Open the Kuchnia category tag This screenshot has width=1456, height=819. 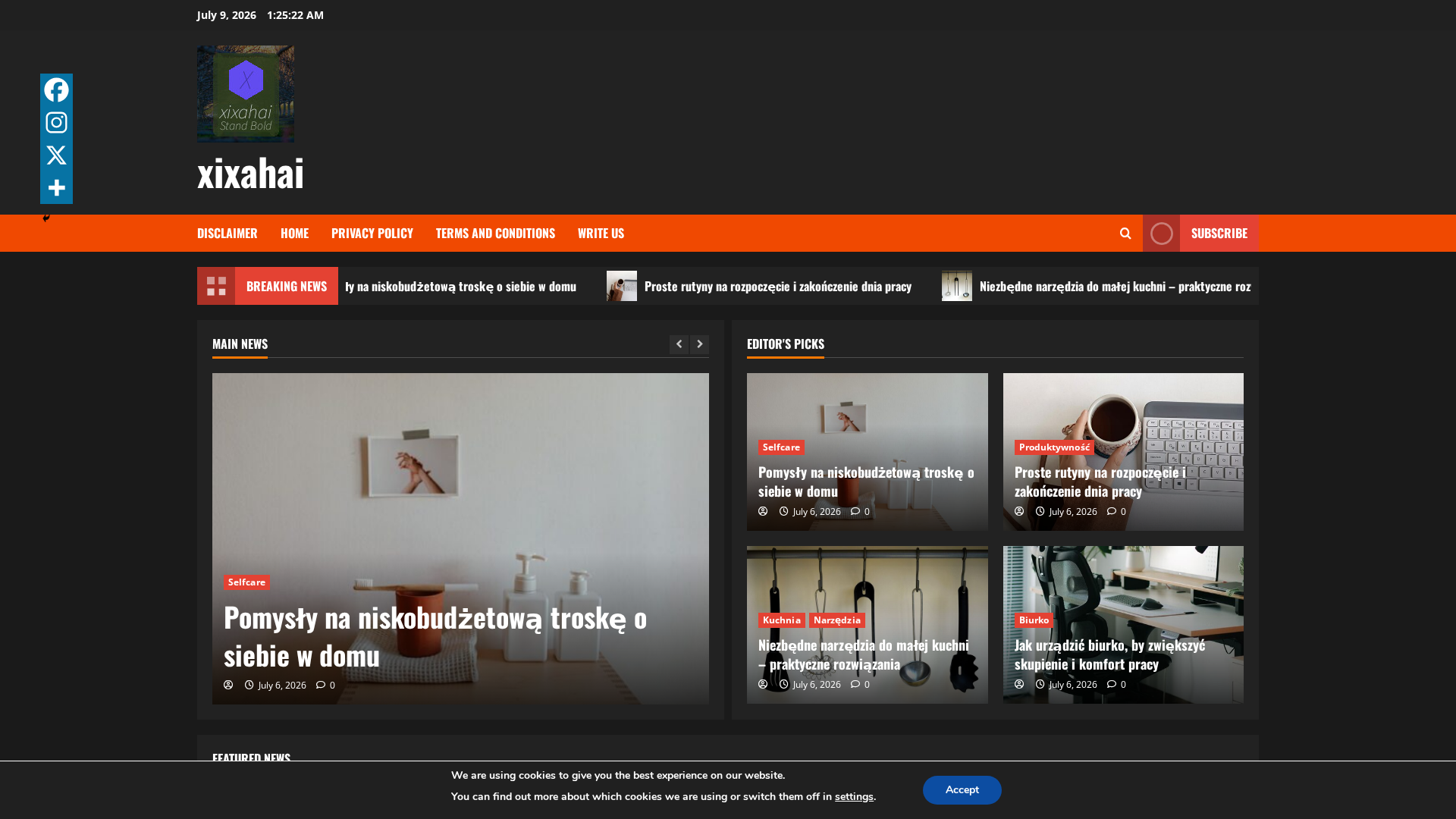click(x=781, y=620)
